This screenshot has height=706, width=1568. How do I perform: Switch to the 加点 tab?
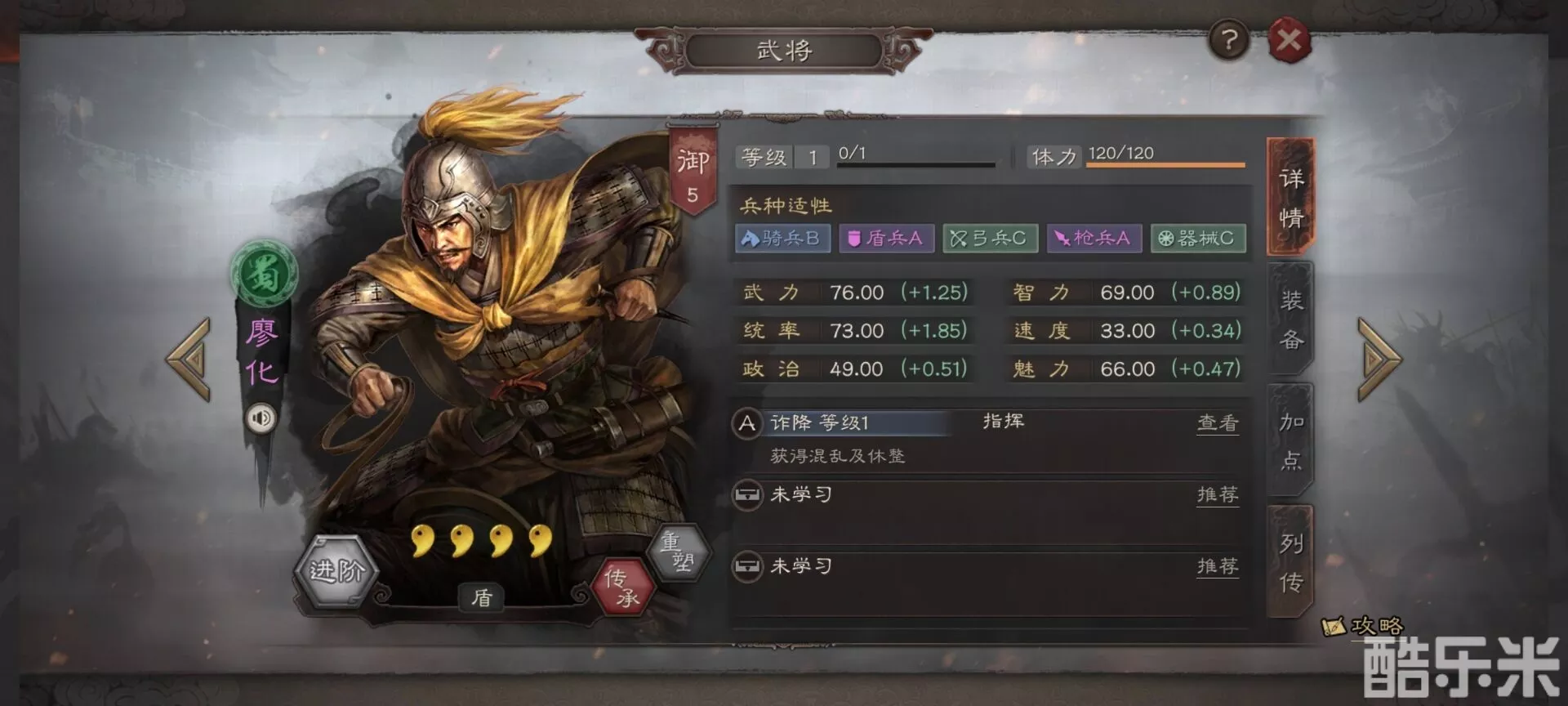point(1290,441)
